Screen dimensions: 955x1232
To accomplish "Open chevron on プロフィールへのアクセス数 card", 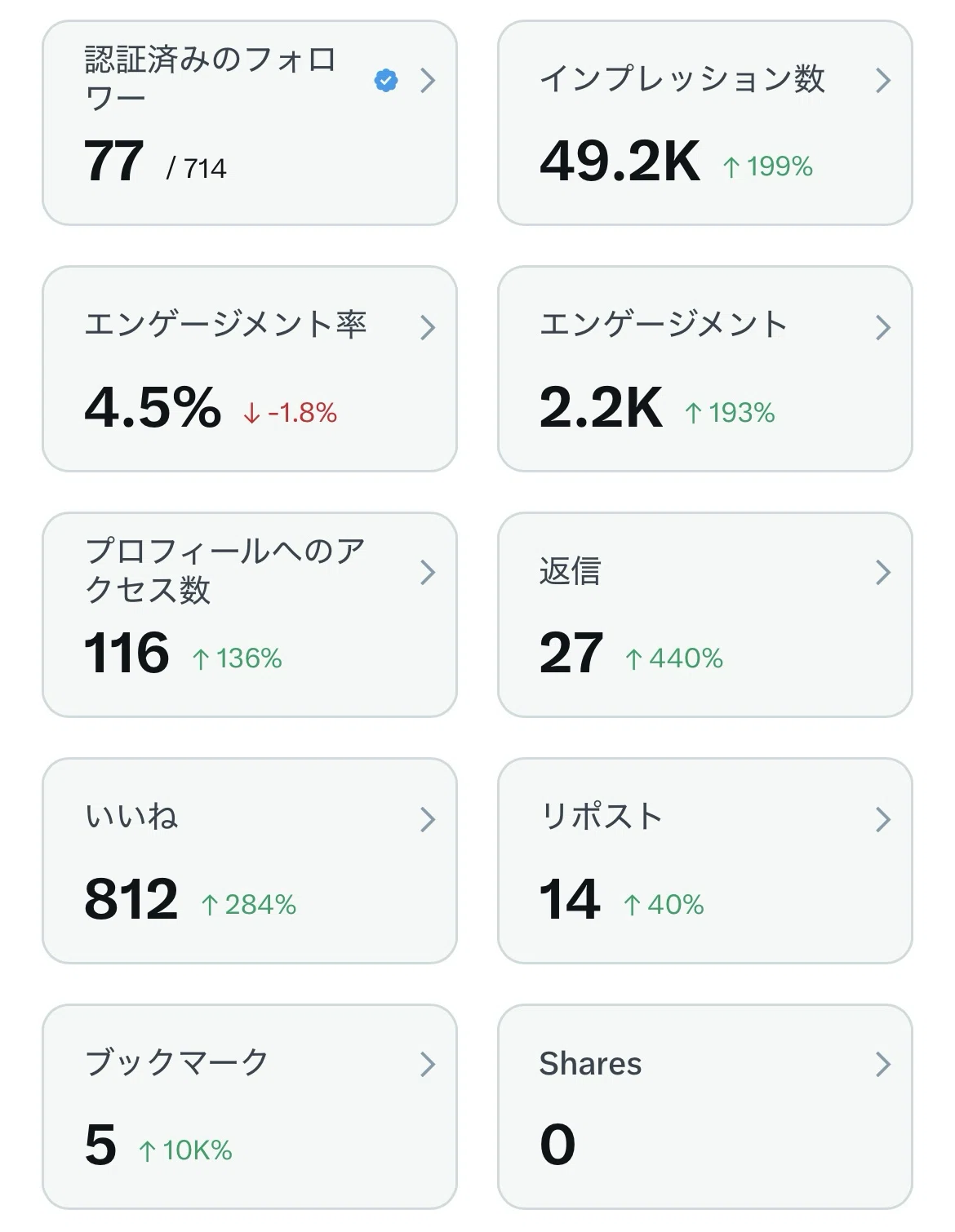I will pyautogui.click(x=428, y=573).
